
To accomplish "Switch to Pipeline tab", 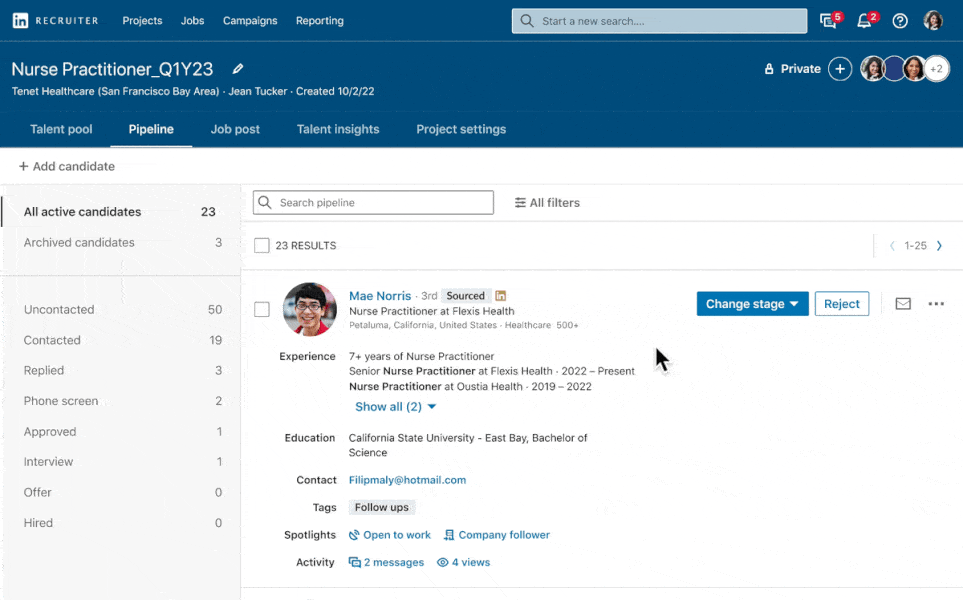I will pyautogui.click(x=151, y=129).
